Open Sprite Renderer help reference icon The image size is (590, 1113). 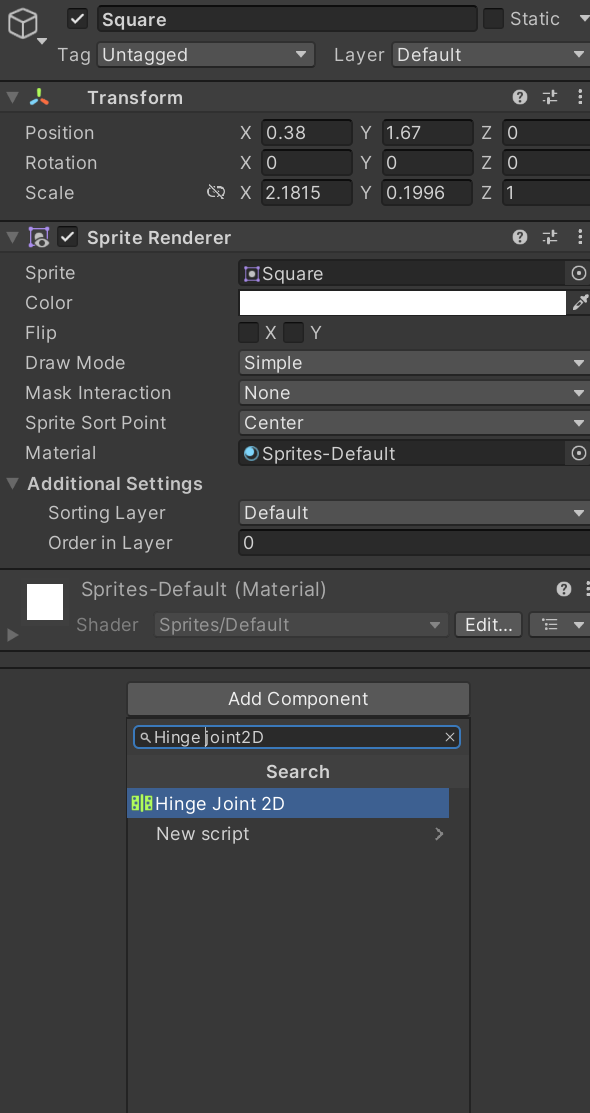tap(520, 237)
